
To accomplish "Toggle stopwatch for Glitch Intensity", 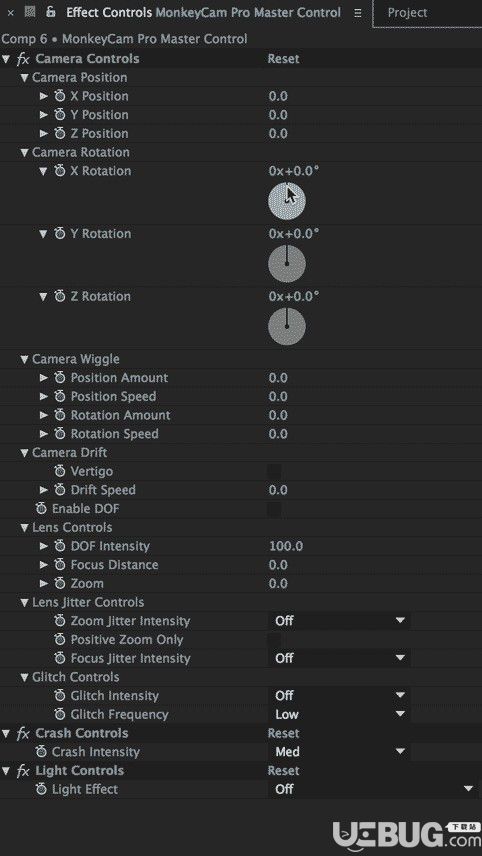I will [x=59, y=696].
